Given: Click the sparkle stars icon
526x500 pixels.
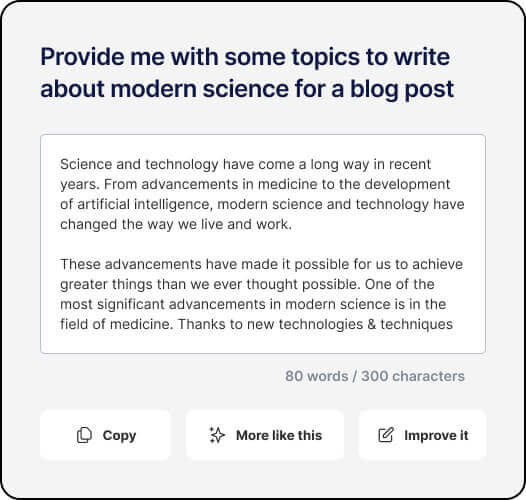Looking at the screenshot, I should (217, 435).
